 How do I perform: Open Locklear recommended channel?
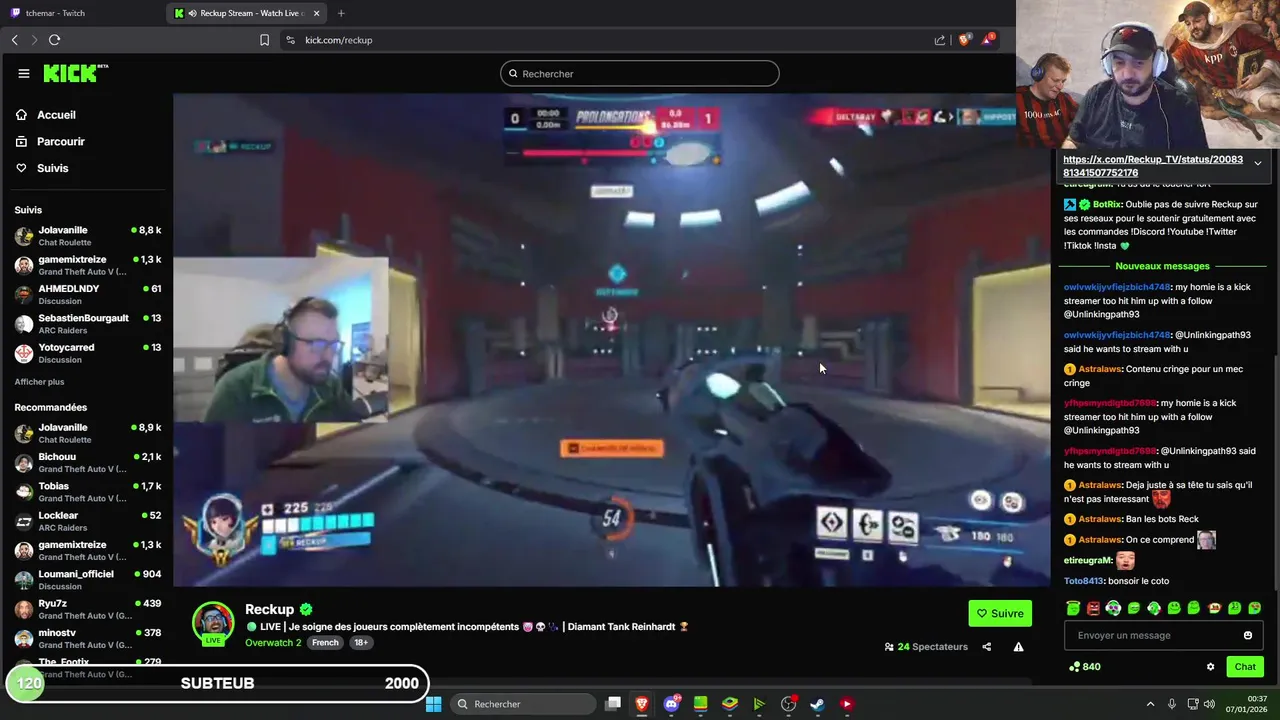pyautogui.click(x=88, y=521)
